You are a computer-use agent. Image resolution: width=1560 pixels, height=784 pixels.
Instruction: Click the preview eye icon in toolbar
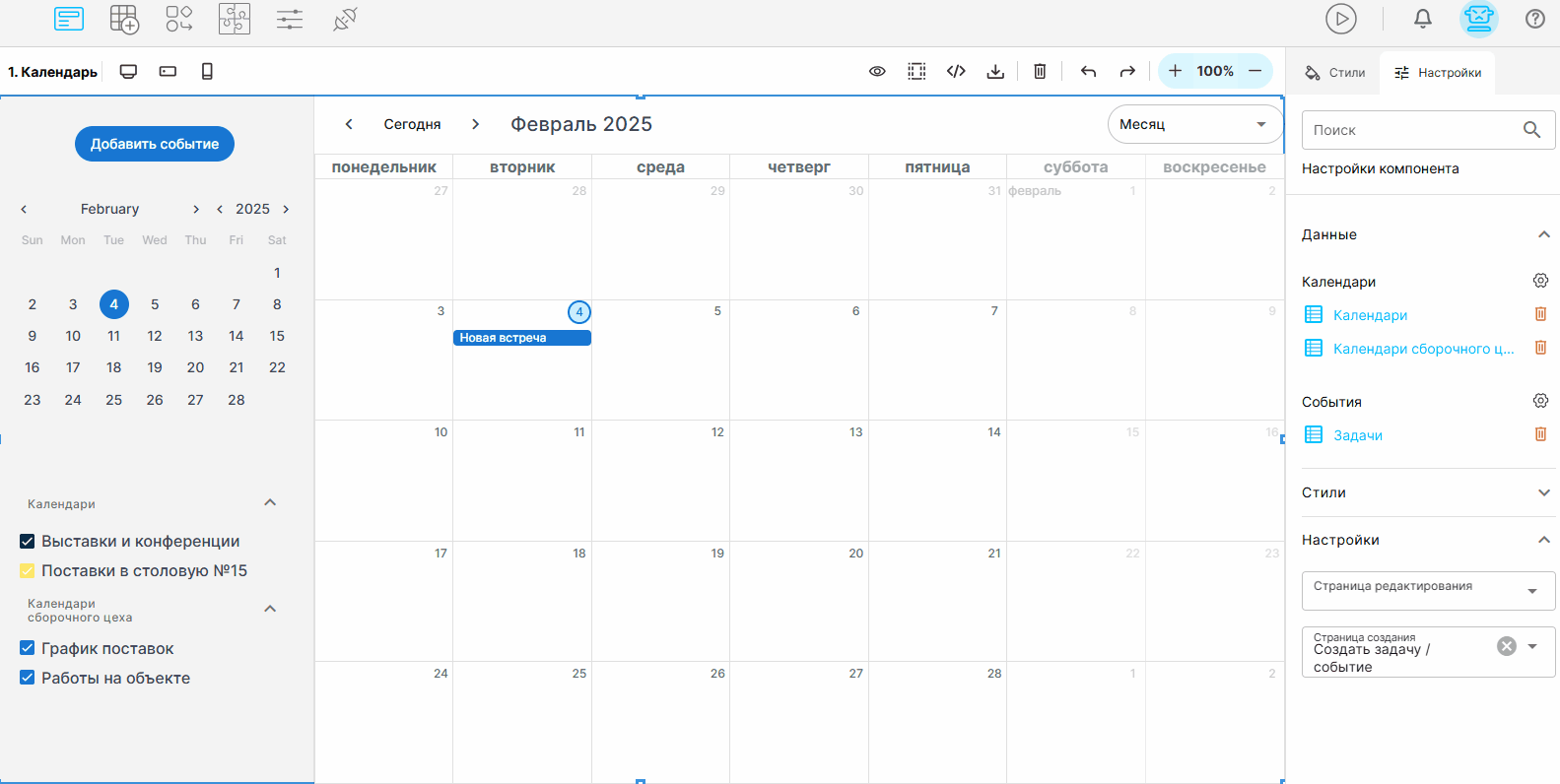click(x=877, y=71)
